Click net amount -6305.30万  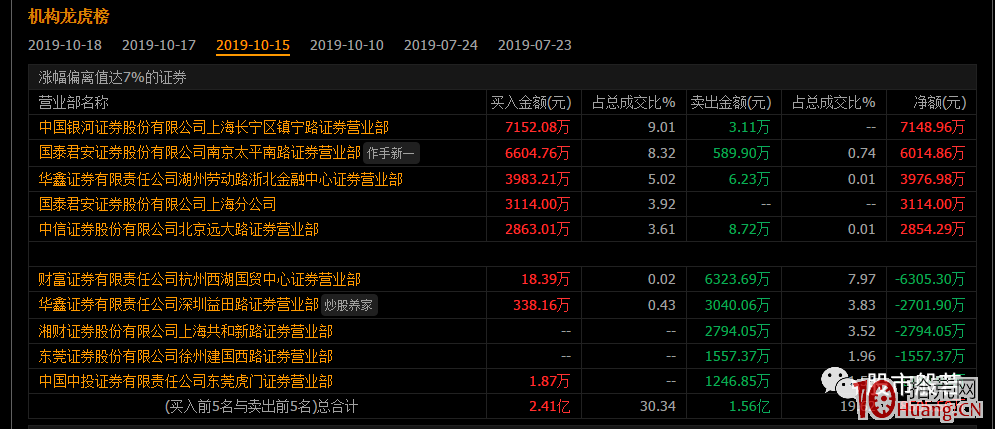click(930, 280)
